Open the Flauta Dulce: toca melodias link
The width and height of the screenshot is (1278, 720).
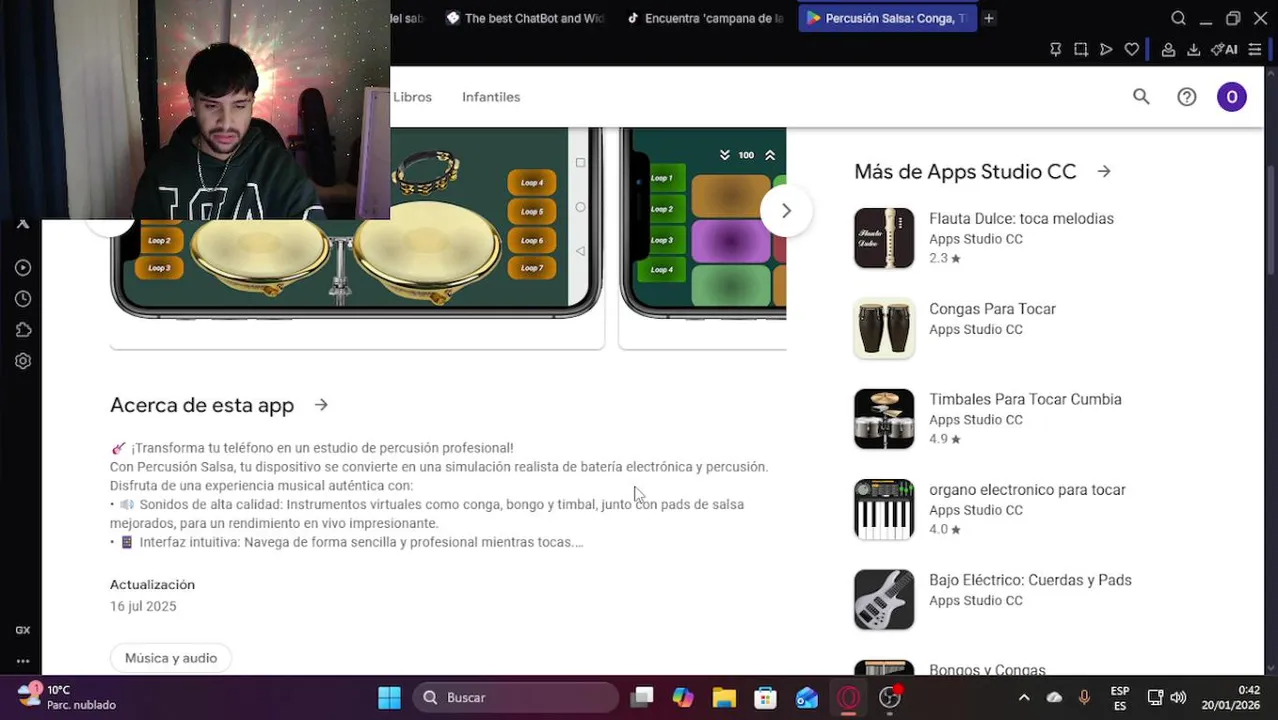pos(1021,219)
